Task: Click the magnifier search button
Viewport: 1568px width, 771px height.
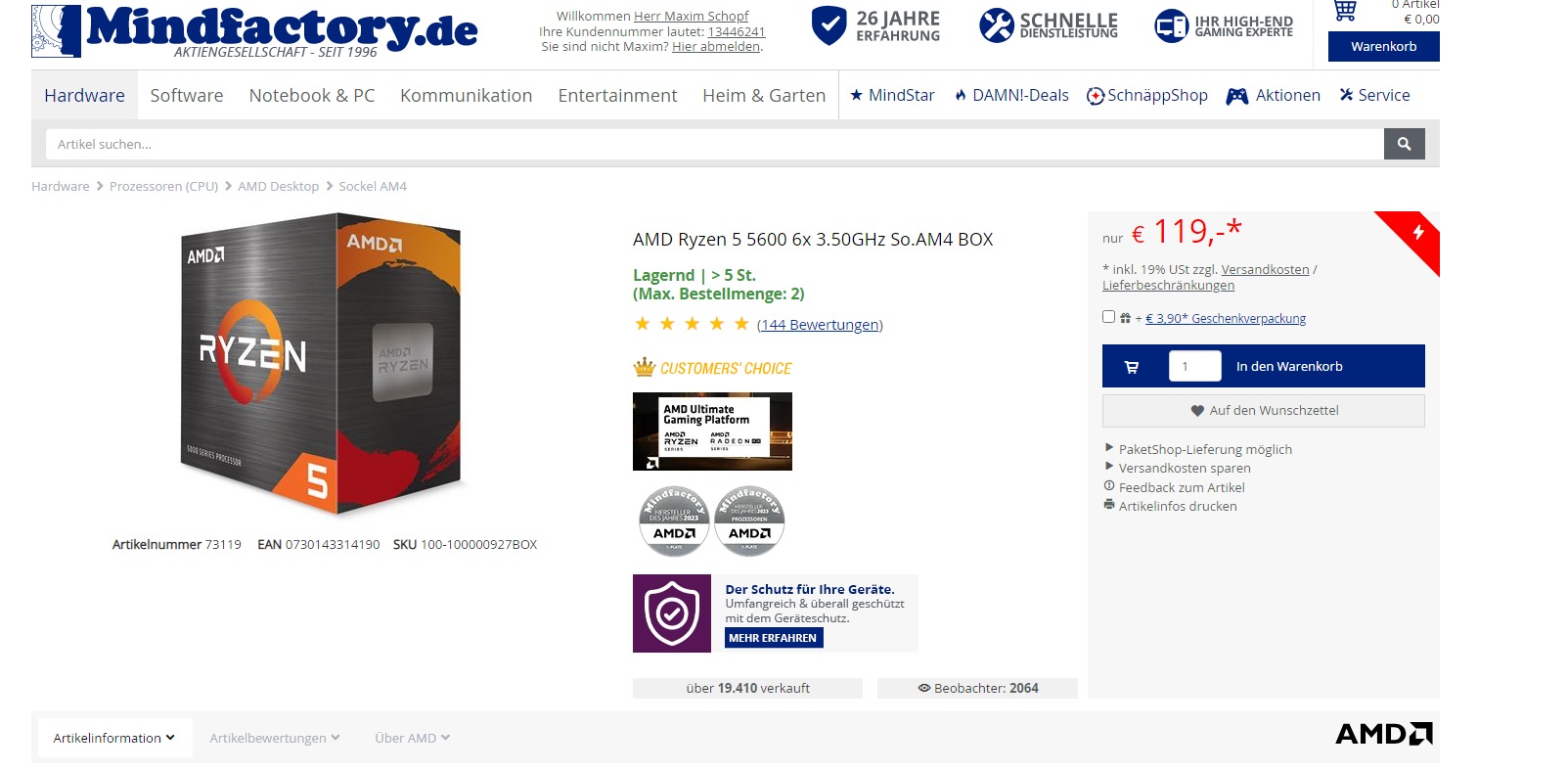Action: [x=1404, y=144]
